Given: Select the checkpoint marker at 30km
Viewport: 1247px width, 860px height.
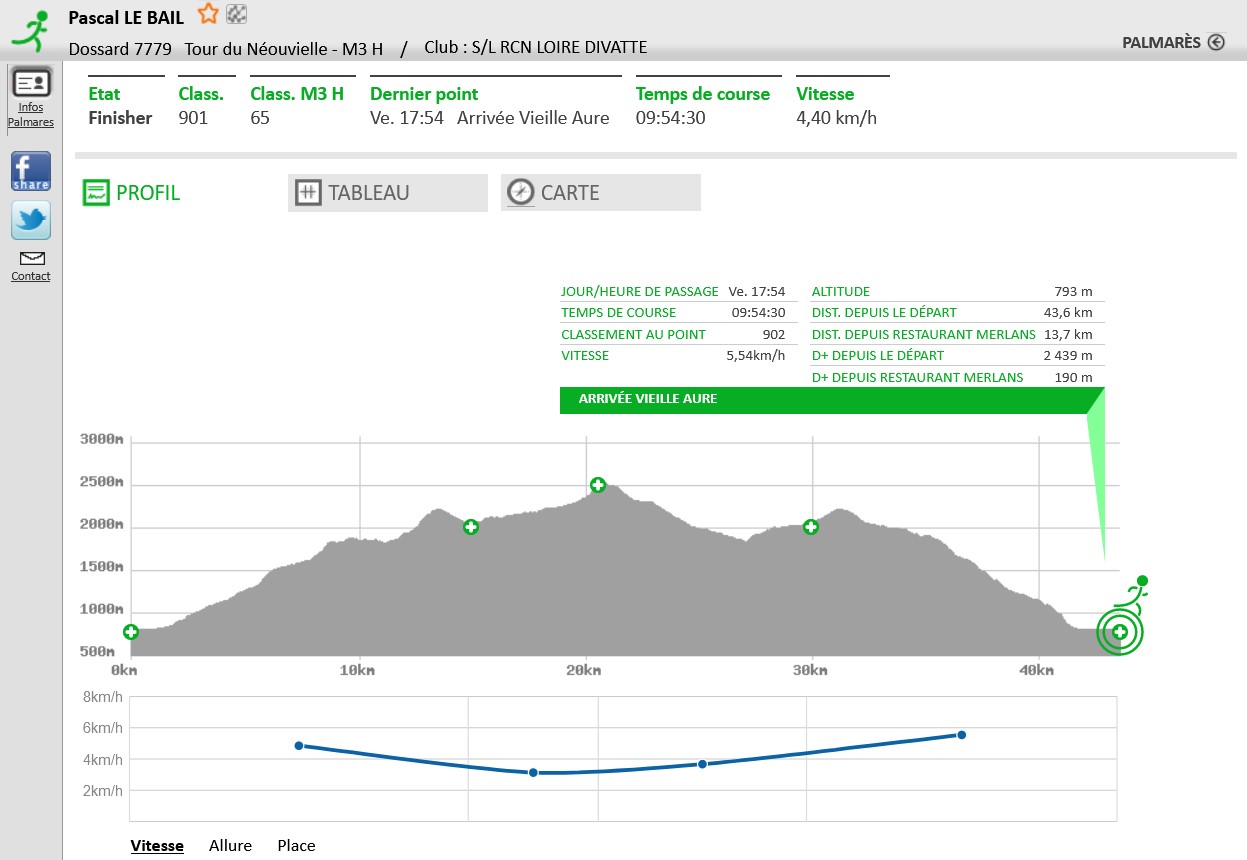Looking at the screenshot, I should click(811, 527).
